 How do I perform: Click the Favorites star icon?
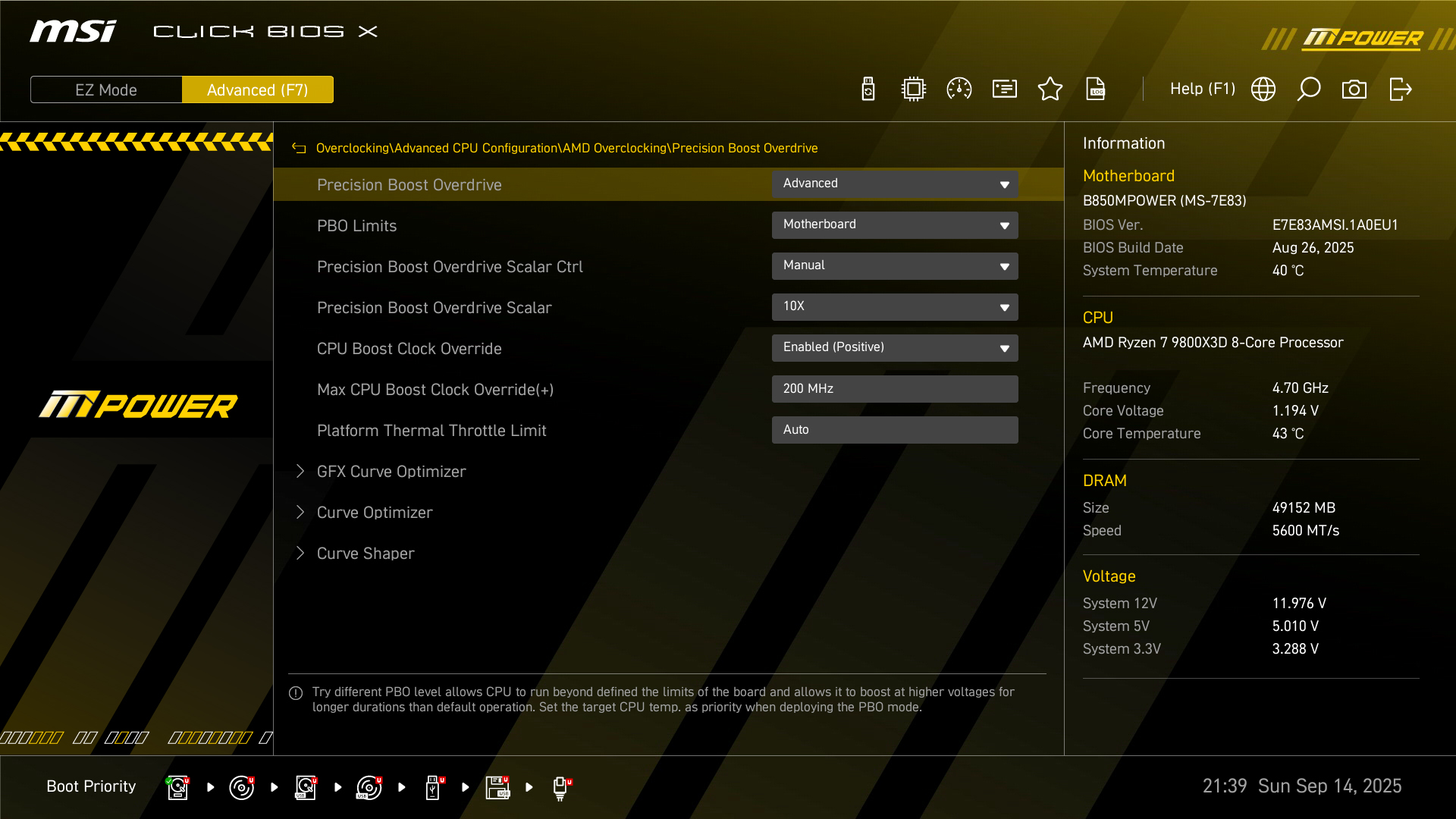click(x=1050, y=89)
